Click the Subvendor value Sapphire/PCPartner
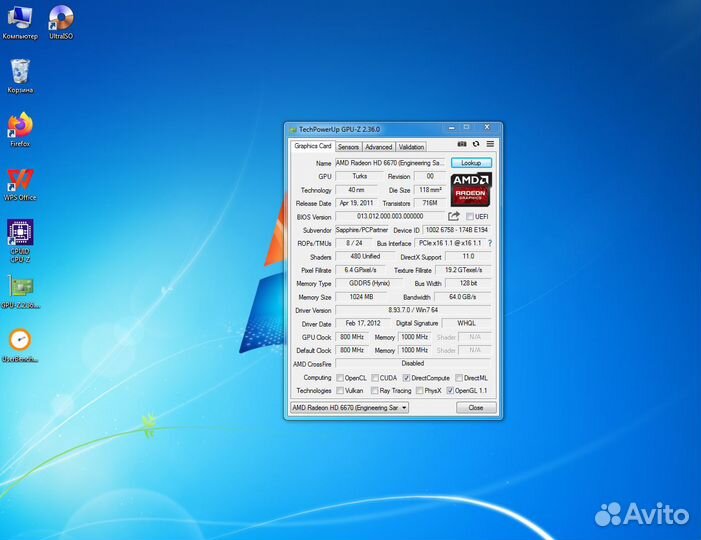701x540 pixels. [x=362, y=230]
